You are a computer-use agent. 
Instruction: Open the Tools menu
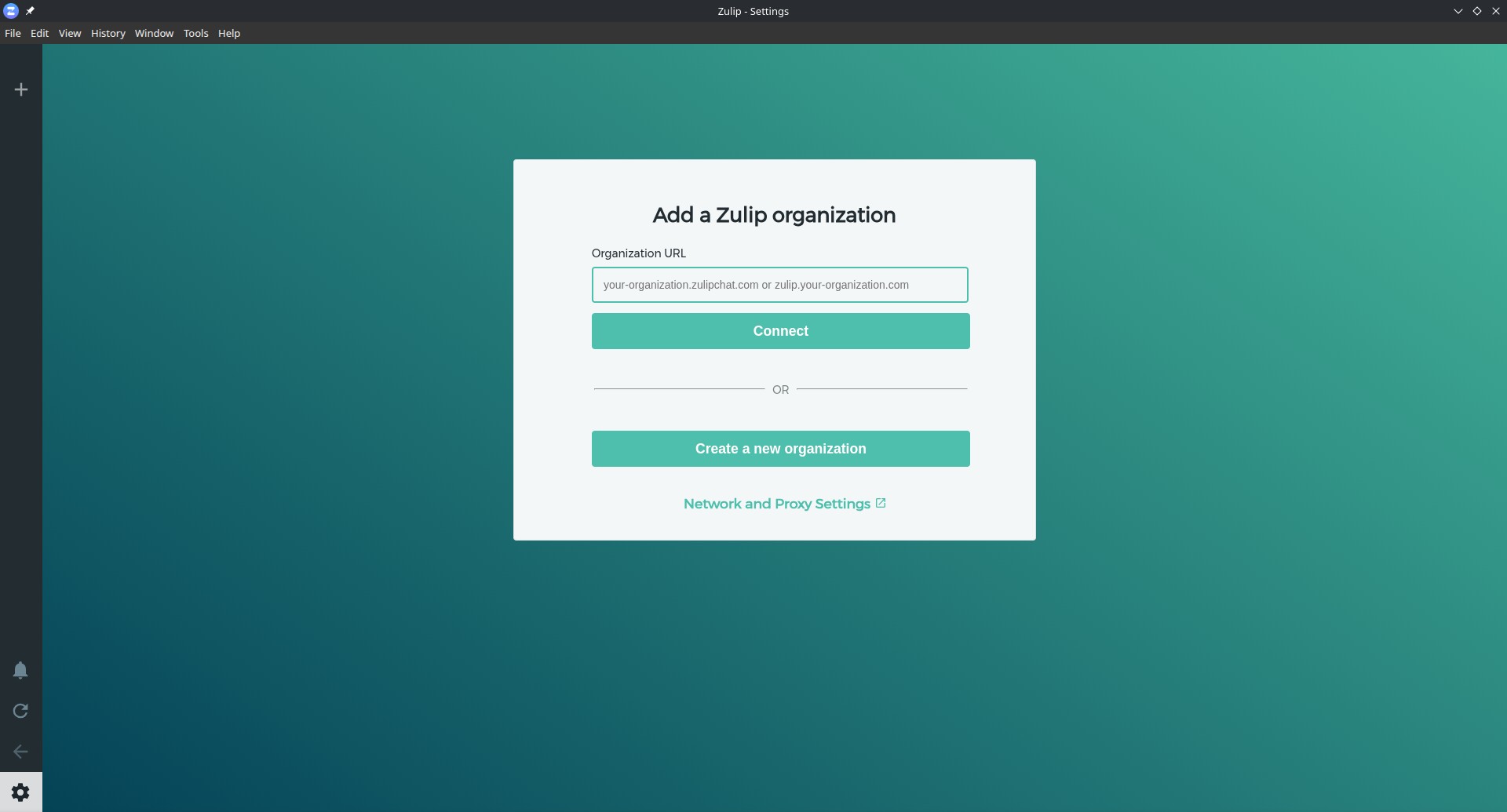pos(195,33)
